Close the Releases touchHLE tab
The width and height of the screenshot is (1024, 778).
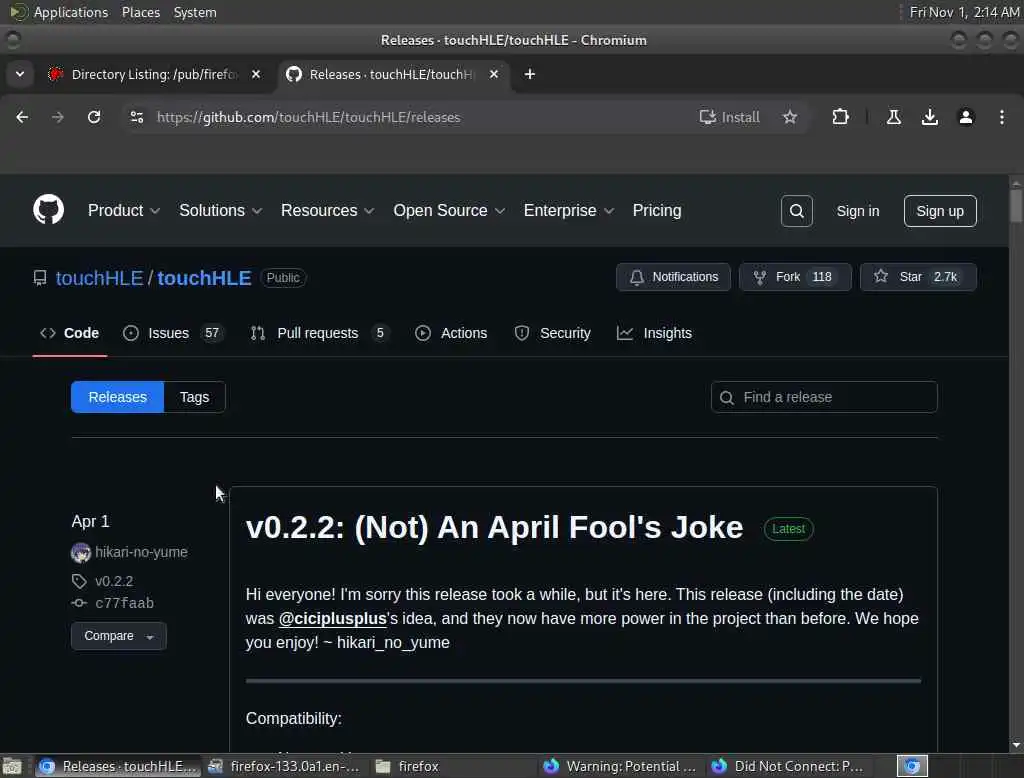pos(494,74)
